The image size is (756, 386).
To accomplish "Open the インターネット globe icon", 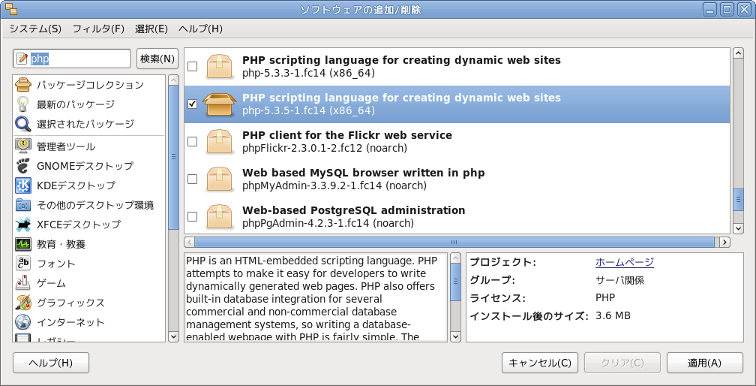I will tap(23, 322).
